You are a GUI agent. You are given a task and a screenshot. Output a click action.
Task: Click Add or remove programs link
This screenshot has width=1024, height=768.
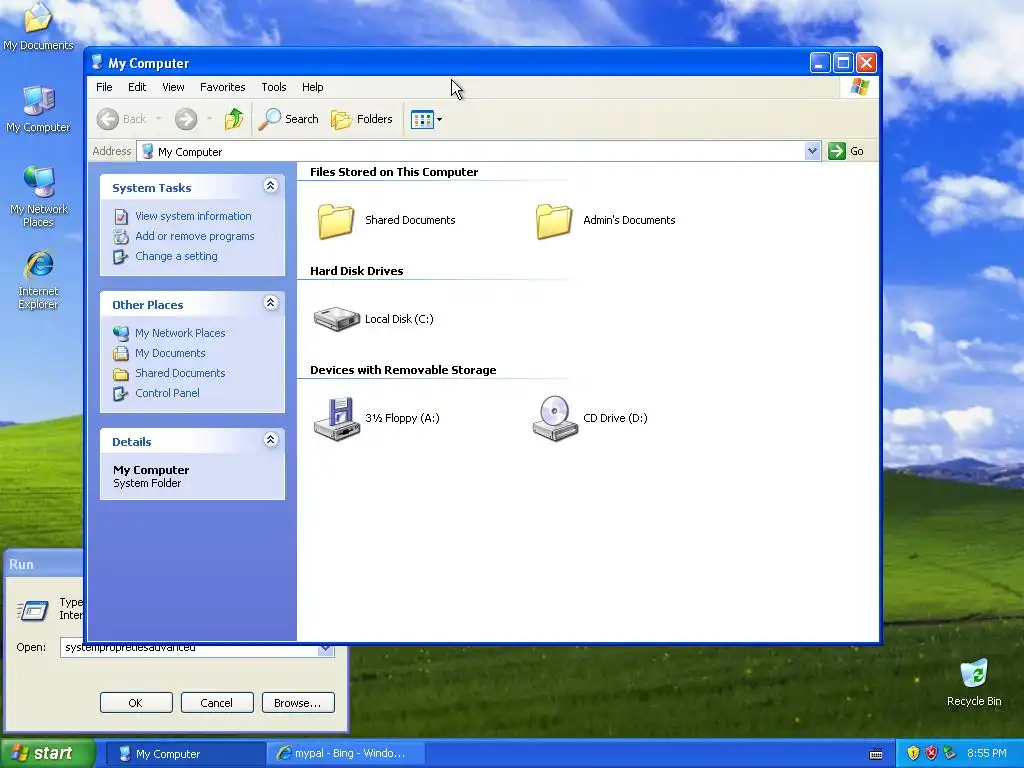pyautogui.click(x=195, y=236)
